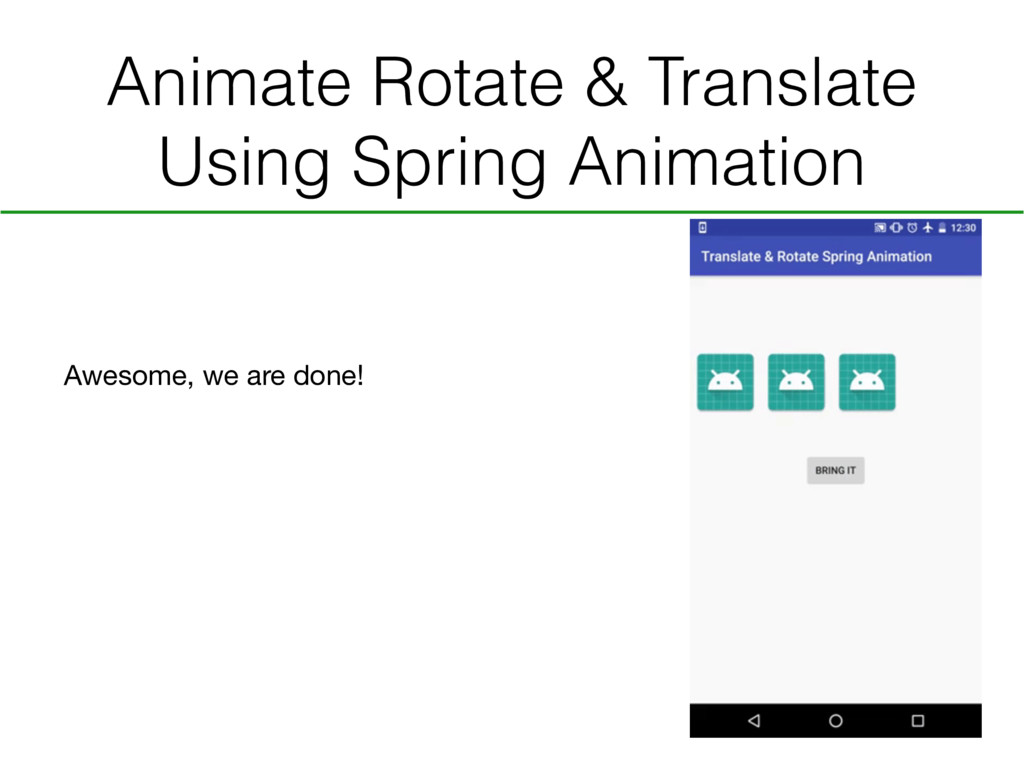Tap the BRING IT button
This screenshot has width=1024, height=768.
click(835, 470)
